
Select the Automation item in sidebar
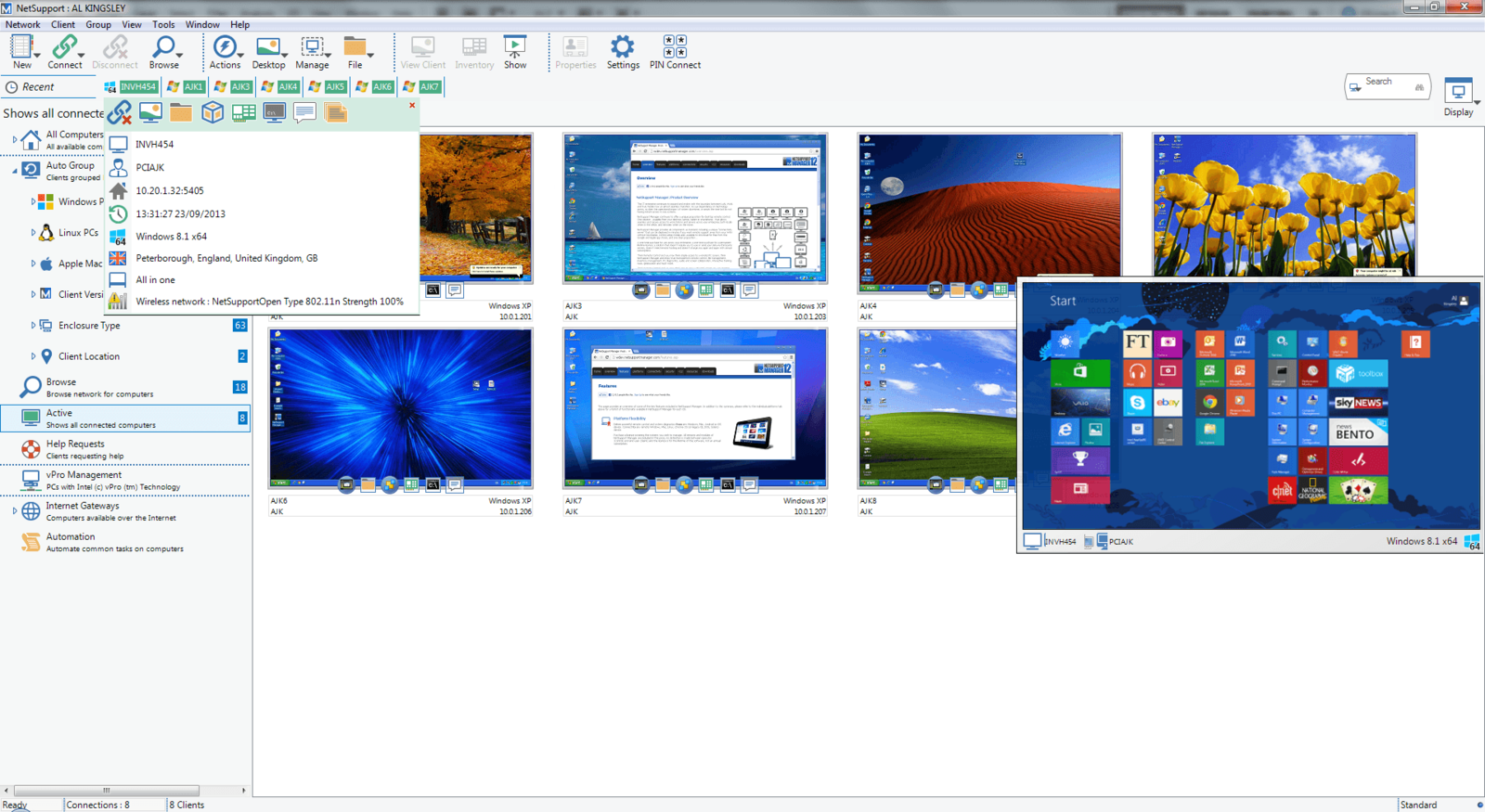click(x=71, y=542)
